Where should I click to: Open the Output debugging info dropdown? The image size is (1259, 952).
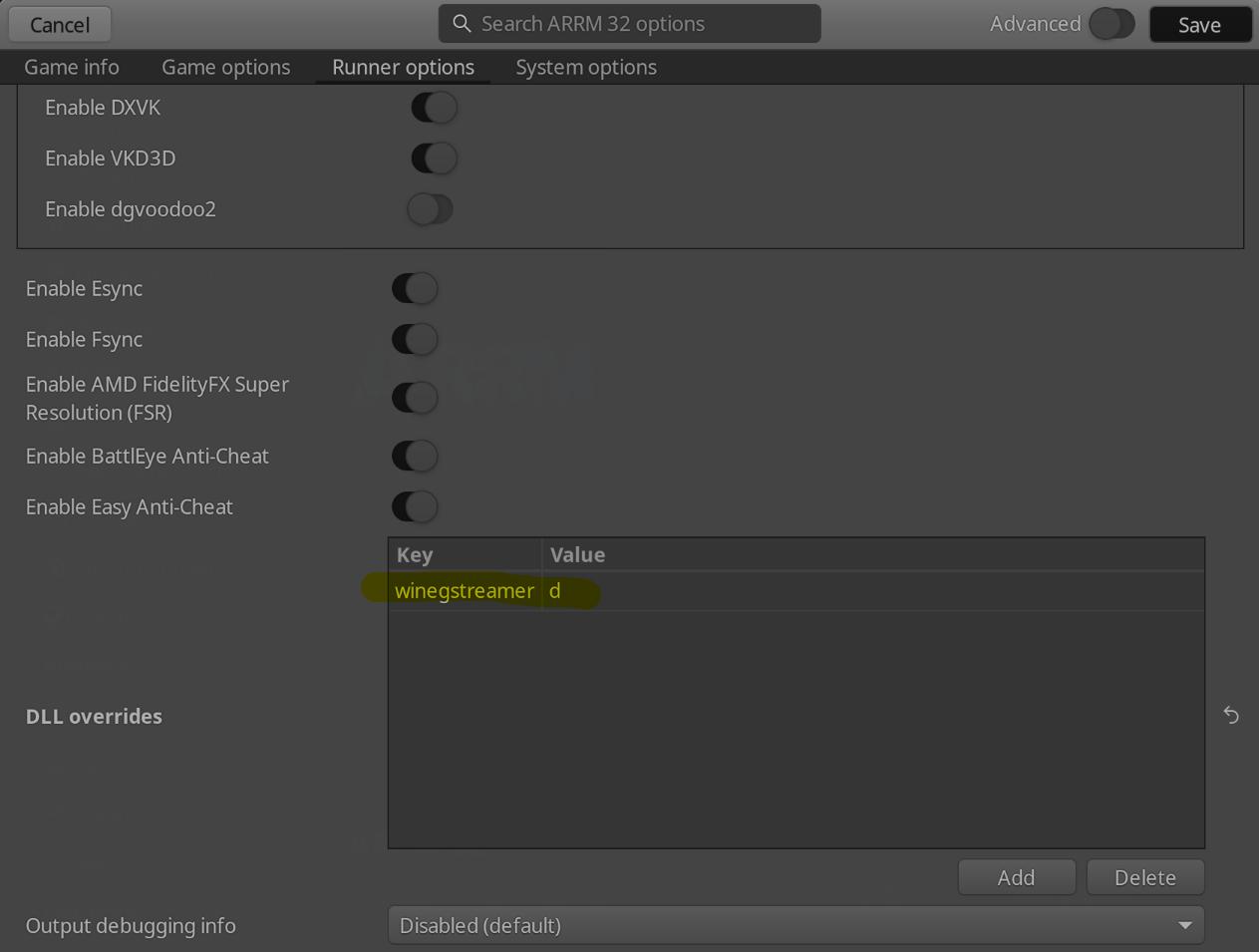coord(795,926)
